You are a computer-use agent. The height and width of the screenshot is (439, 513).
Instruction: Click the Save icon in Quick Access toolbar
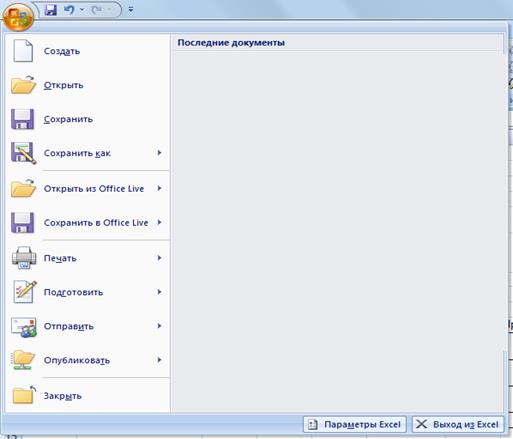51,10
